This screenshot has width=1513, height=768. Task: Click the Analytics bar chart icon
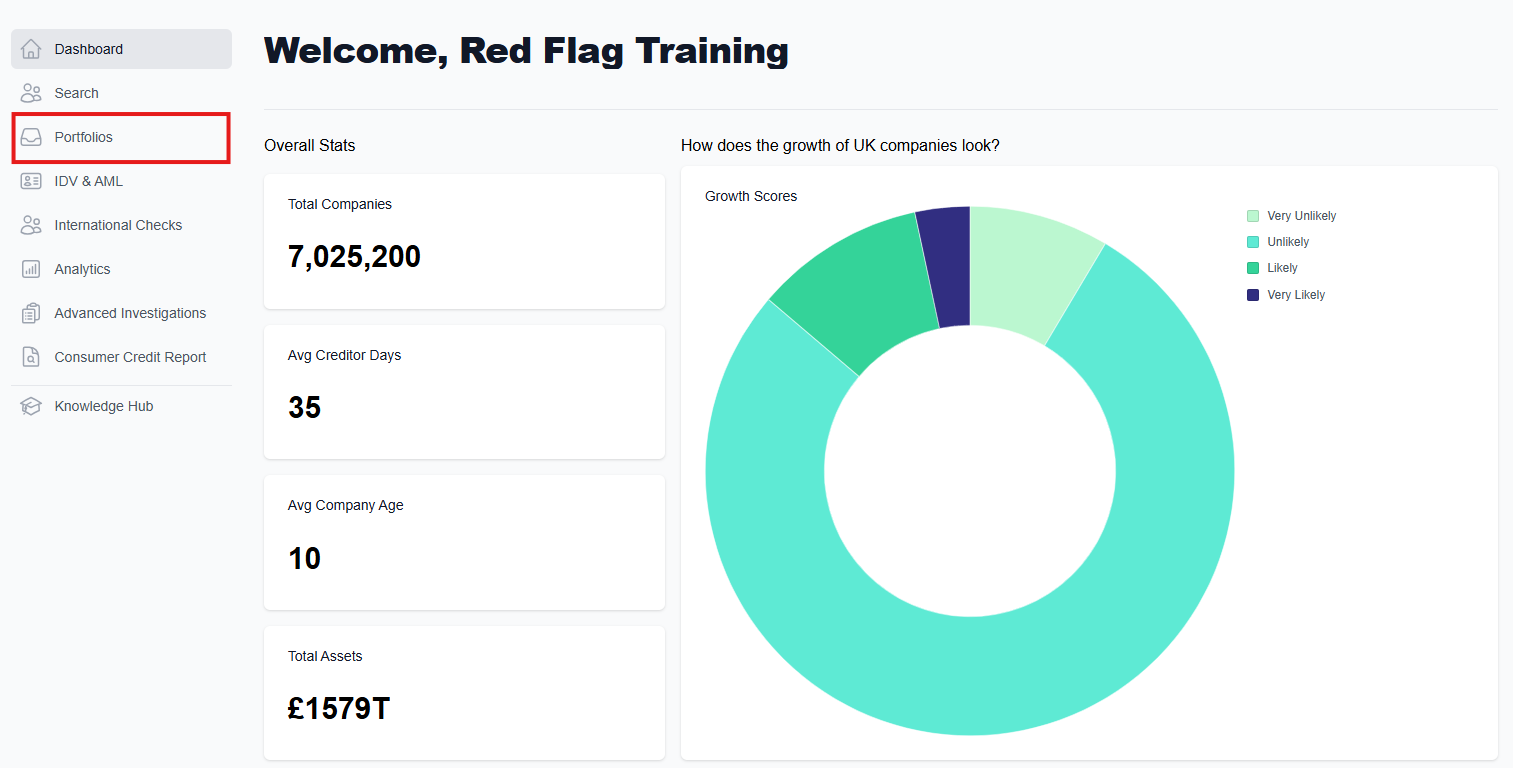point(31,269)
